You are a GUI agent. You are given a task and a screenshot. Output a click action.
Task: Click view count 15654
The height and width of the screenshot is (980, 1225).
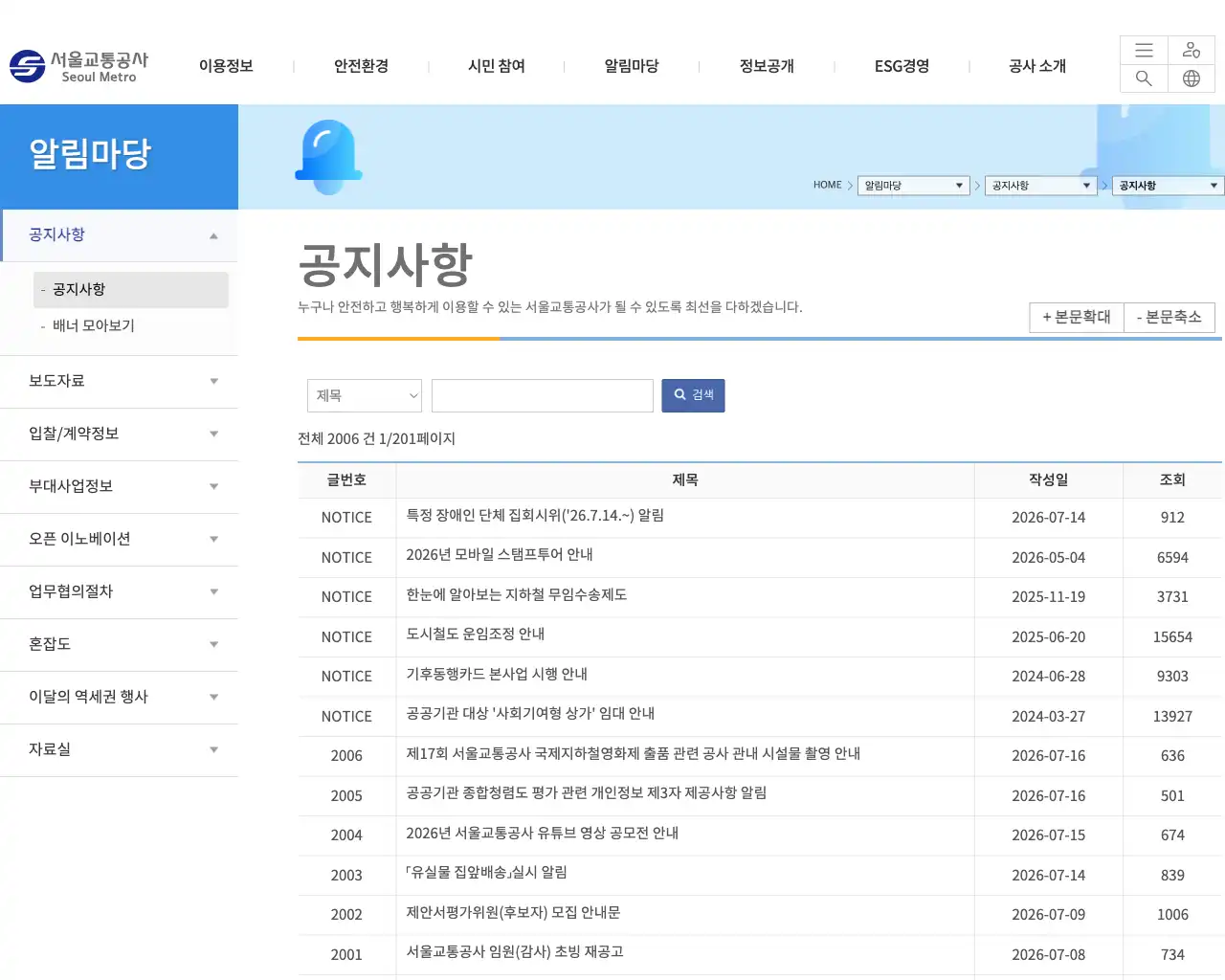pos(1172,637)
